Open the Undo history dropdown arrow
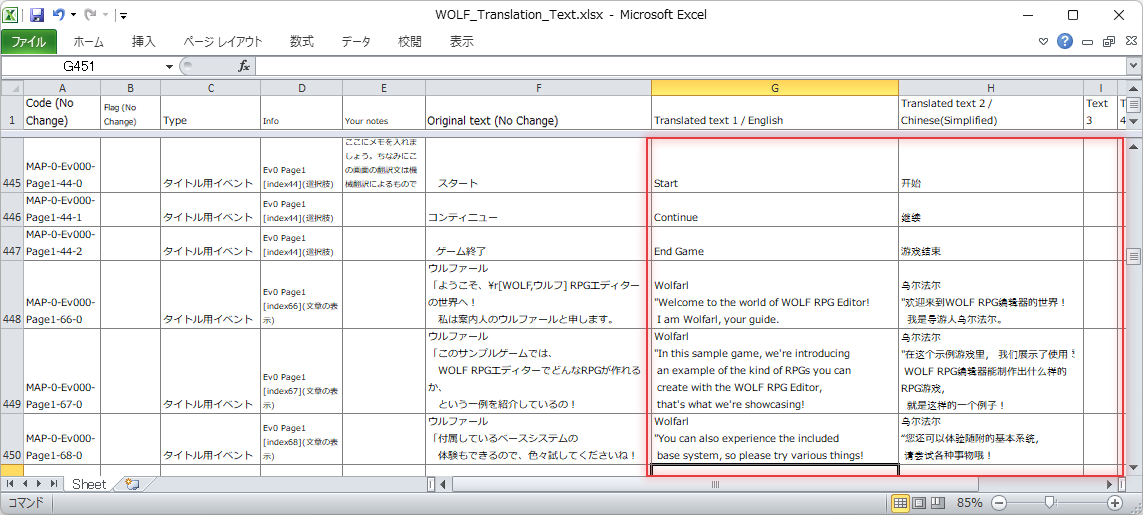Screen dimensions: 1143x515 click(73, 15)
